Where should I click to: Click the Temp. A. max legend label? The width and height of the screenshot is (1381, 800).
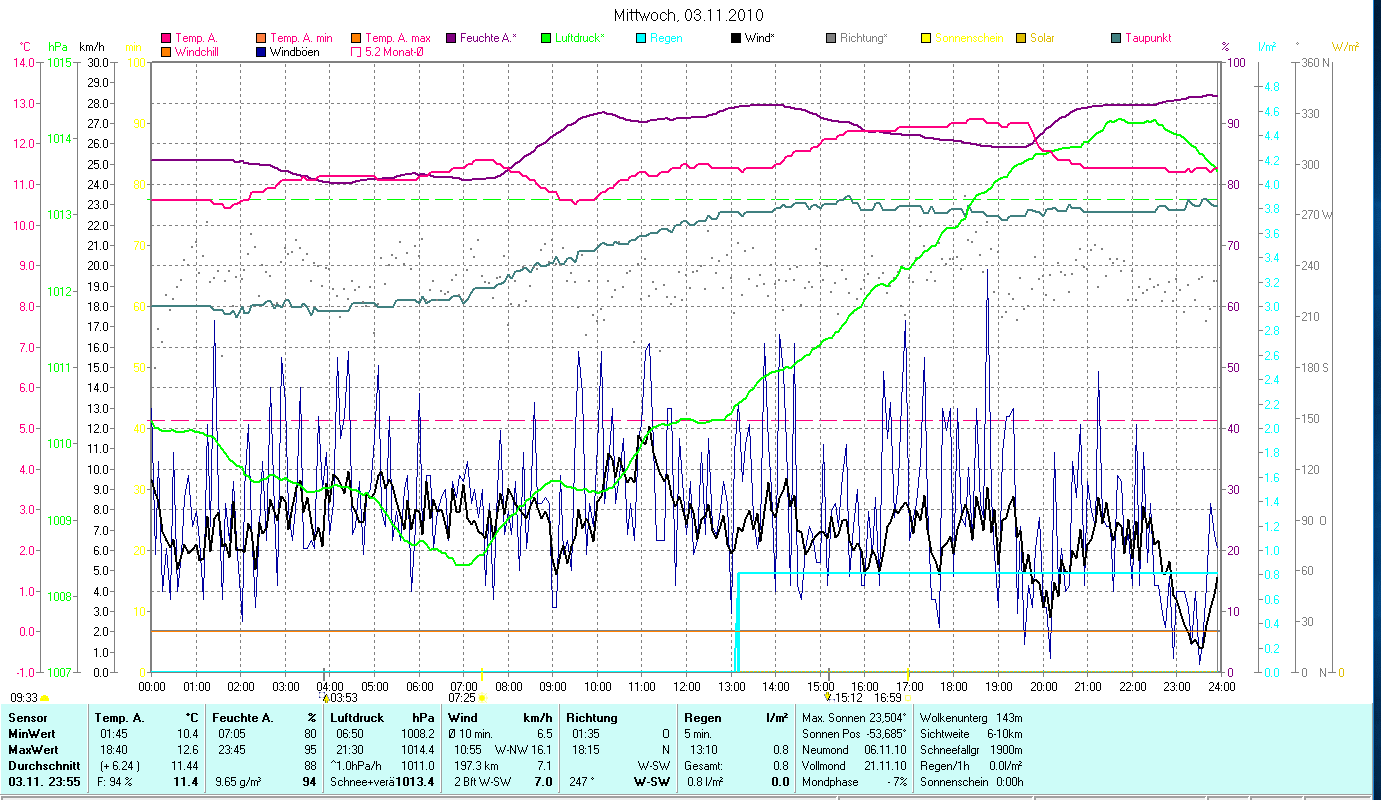point(397,38)
